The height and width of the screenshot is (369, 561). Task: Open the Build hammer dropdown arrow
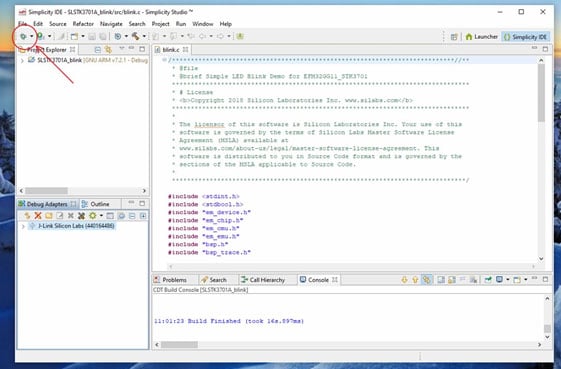[144, 36]
